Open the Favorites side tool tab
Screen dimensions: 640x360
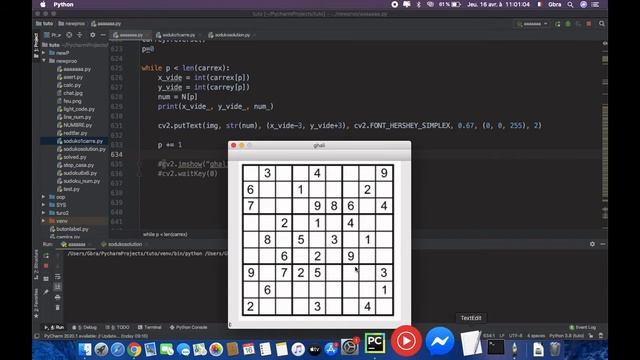tap(36, 303)
